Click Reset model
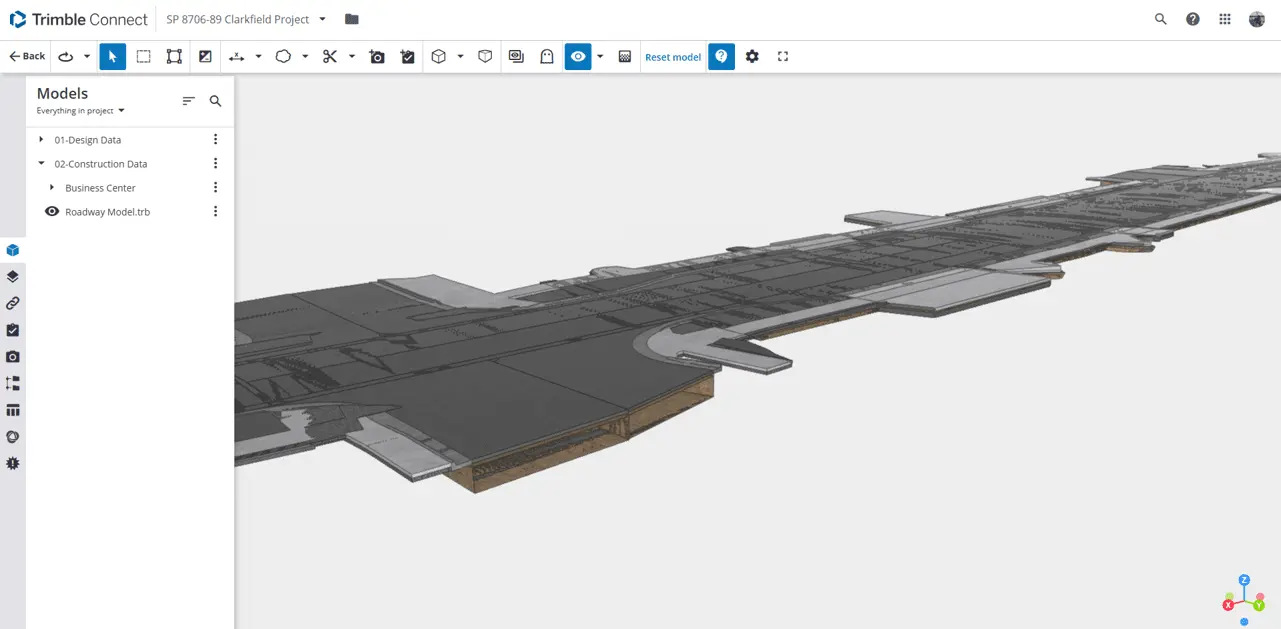The height and width of the screenshot is (629, 1281). click(x=672, y=57)
